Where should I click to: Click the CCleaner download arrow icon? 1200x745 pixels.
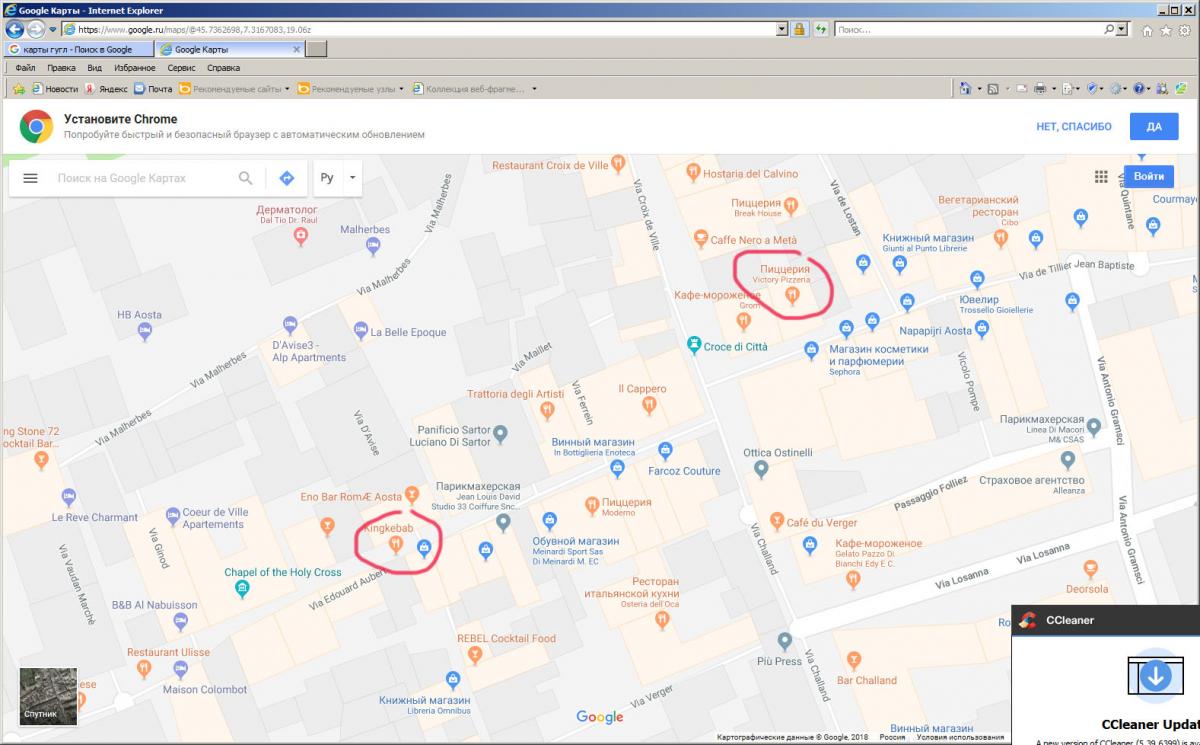click(x=1155, y=675)
